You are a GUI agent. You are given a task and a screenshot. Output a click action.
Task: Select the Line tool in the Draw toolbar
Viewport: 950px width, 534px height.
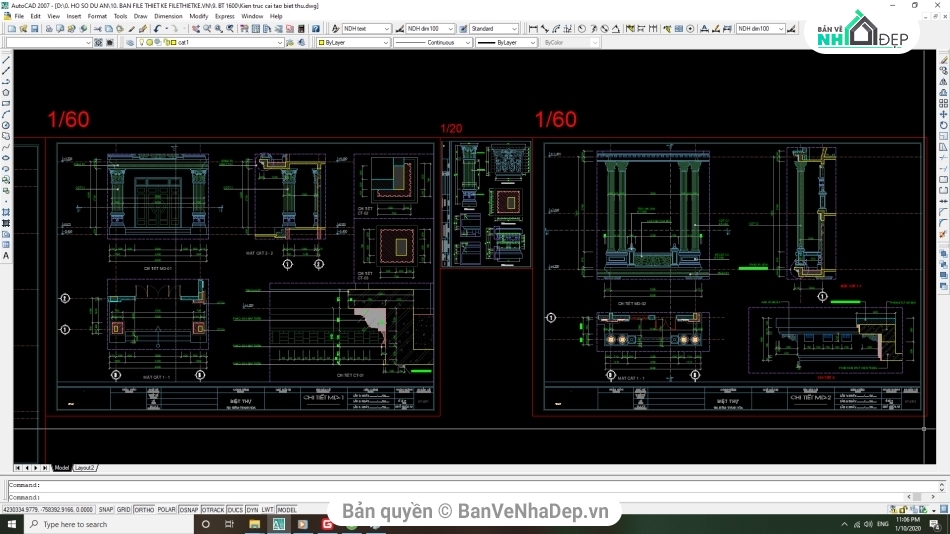(x=6, y=60)
